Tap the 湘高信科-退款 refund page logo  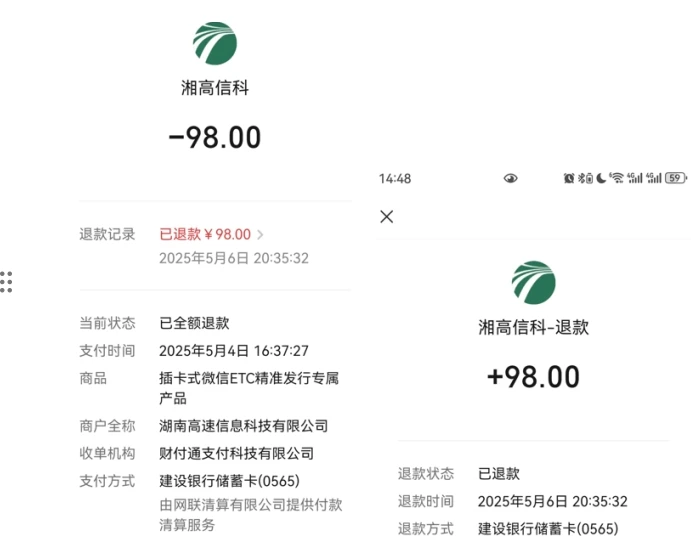pyautogui.click(x=534, y=283)
